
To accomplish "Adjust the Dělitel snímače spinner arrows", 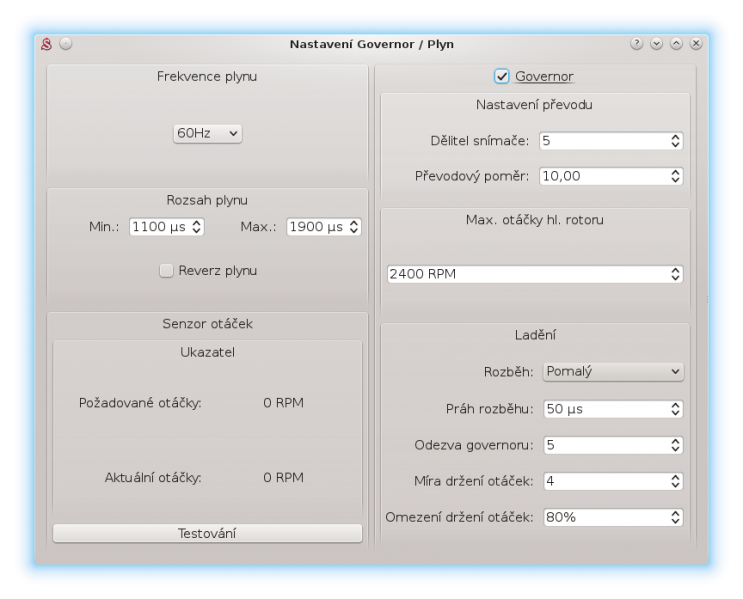I will tap(676, 141).
